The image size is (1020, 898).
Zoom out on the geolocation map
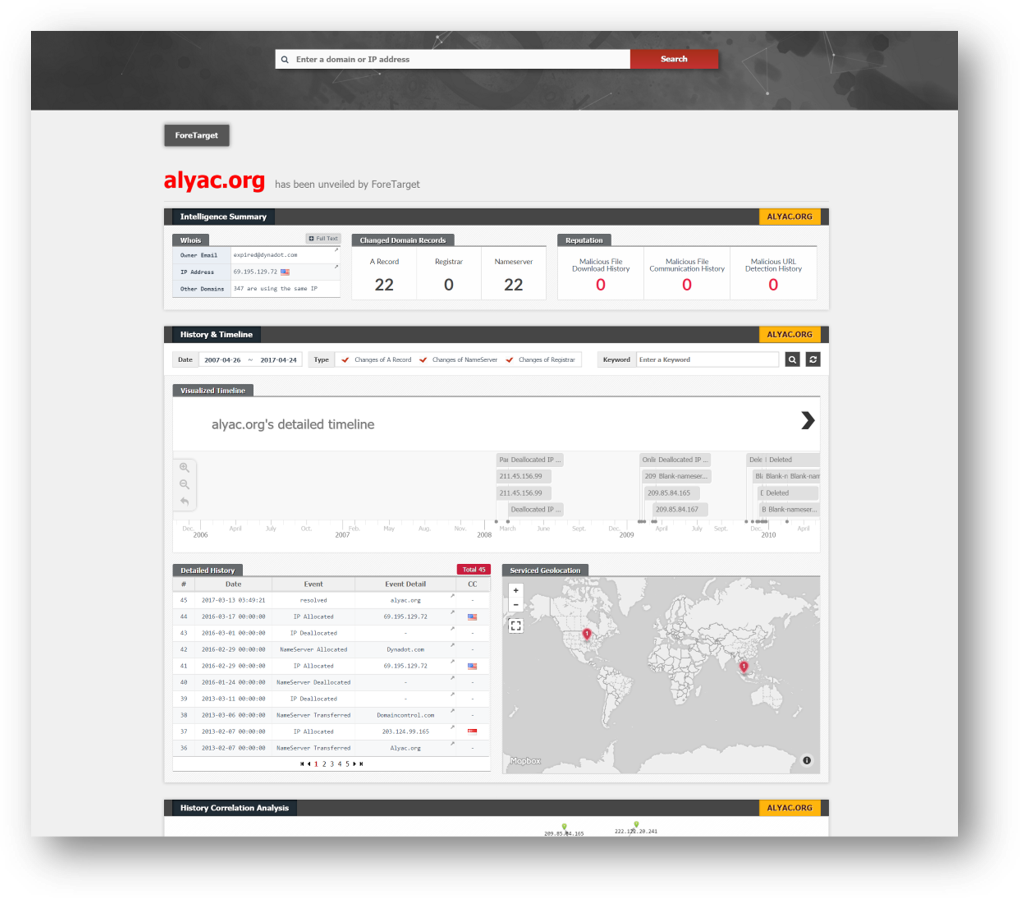click(516, 605)
